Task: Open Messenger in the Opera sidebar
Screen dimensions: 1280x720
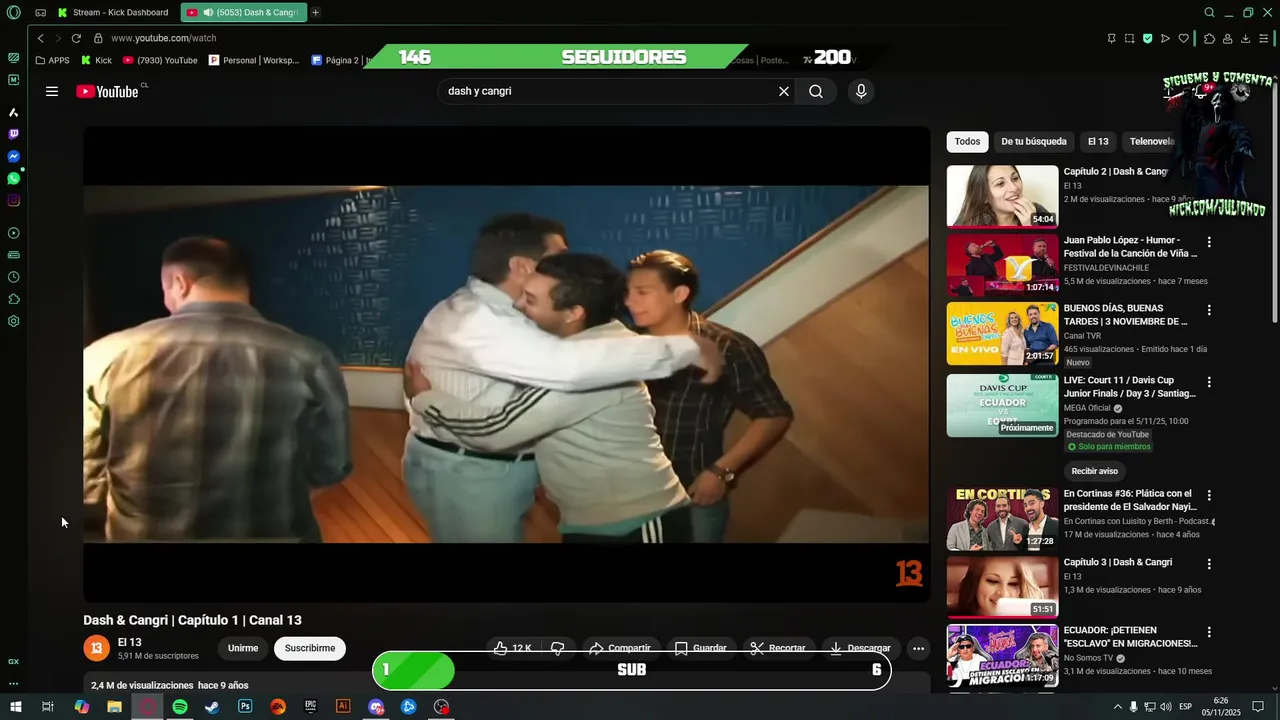Action: (x=14, y=156)
